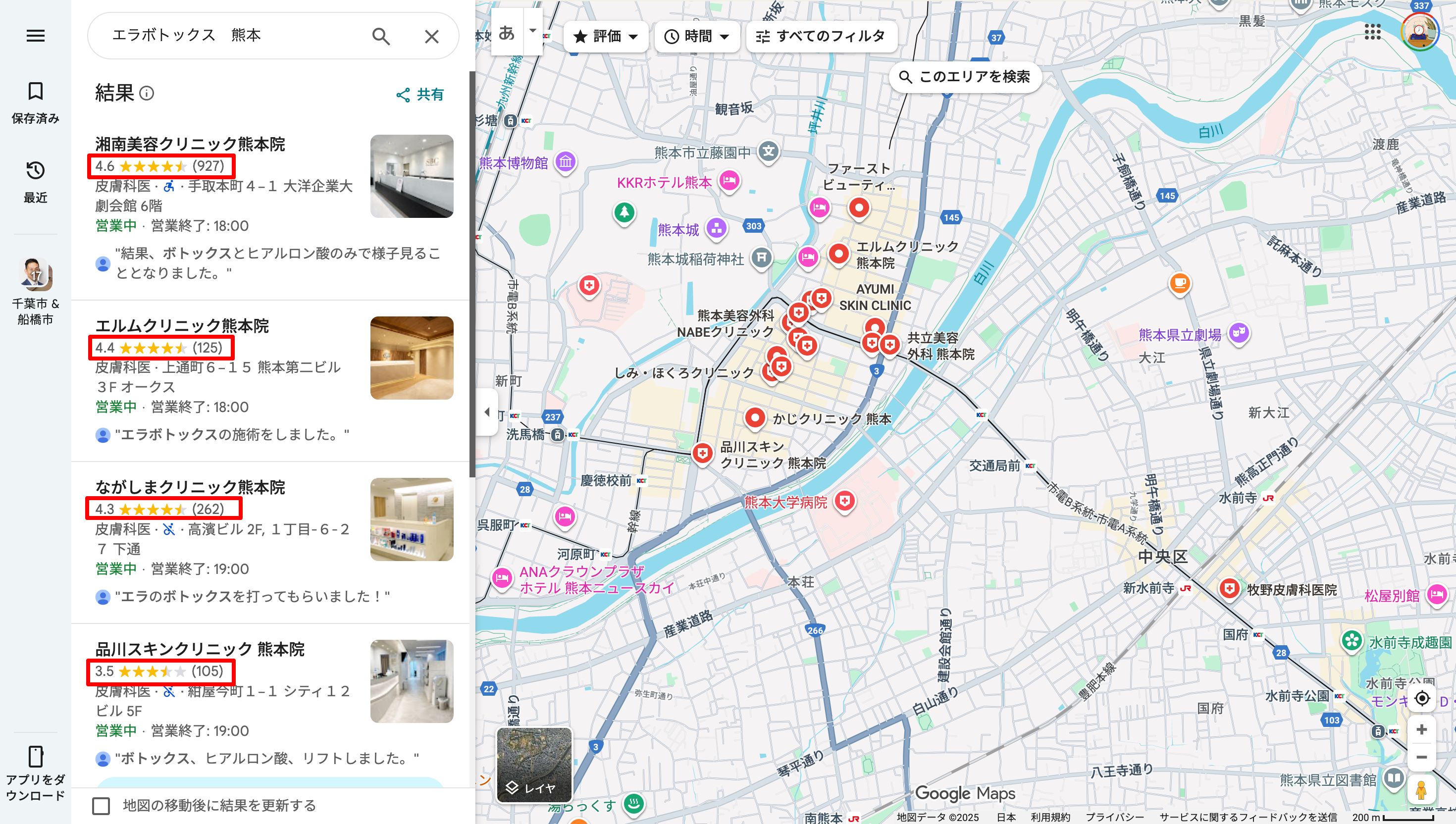
Task: Click the 結果 info icon
Action: pos(147,93)
